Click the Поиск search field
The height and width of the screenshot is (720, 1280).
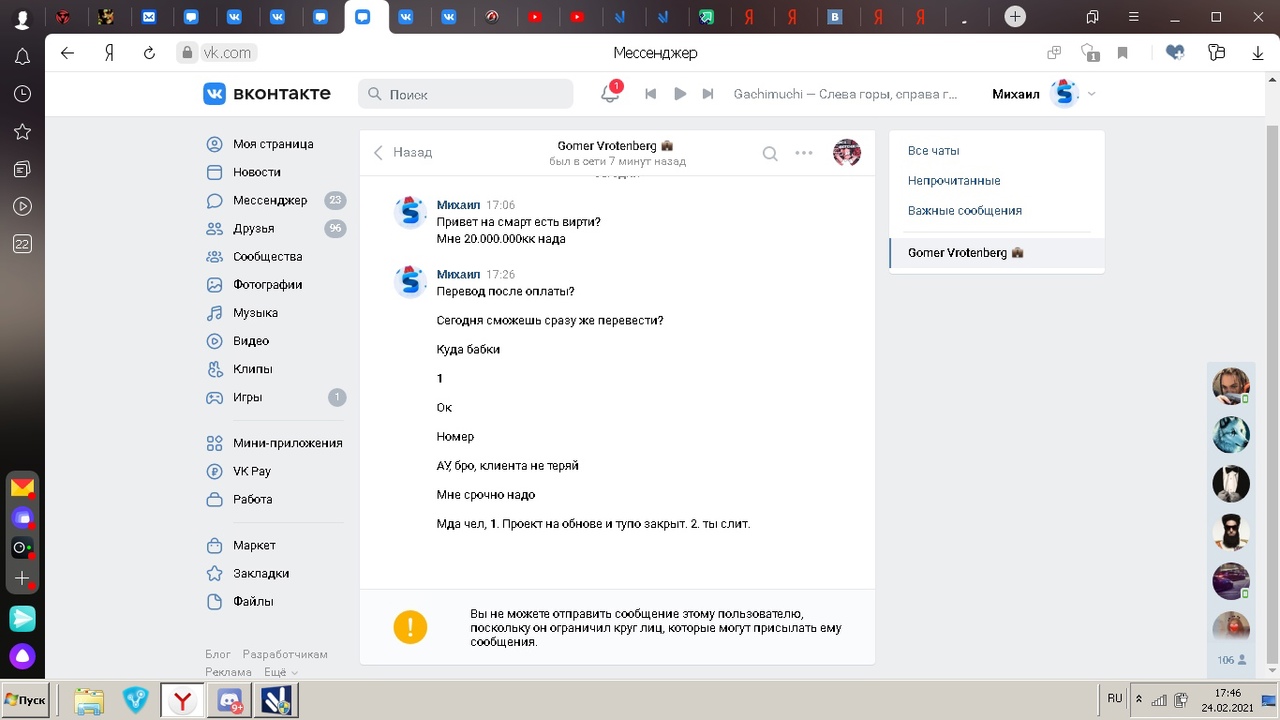pos(466,94)
